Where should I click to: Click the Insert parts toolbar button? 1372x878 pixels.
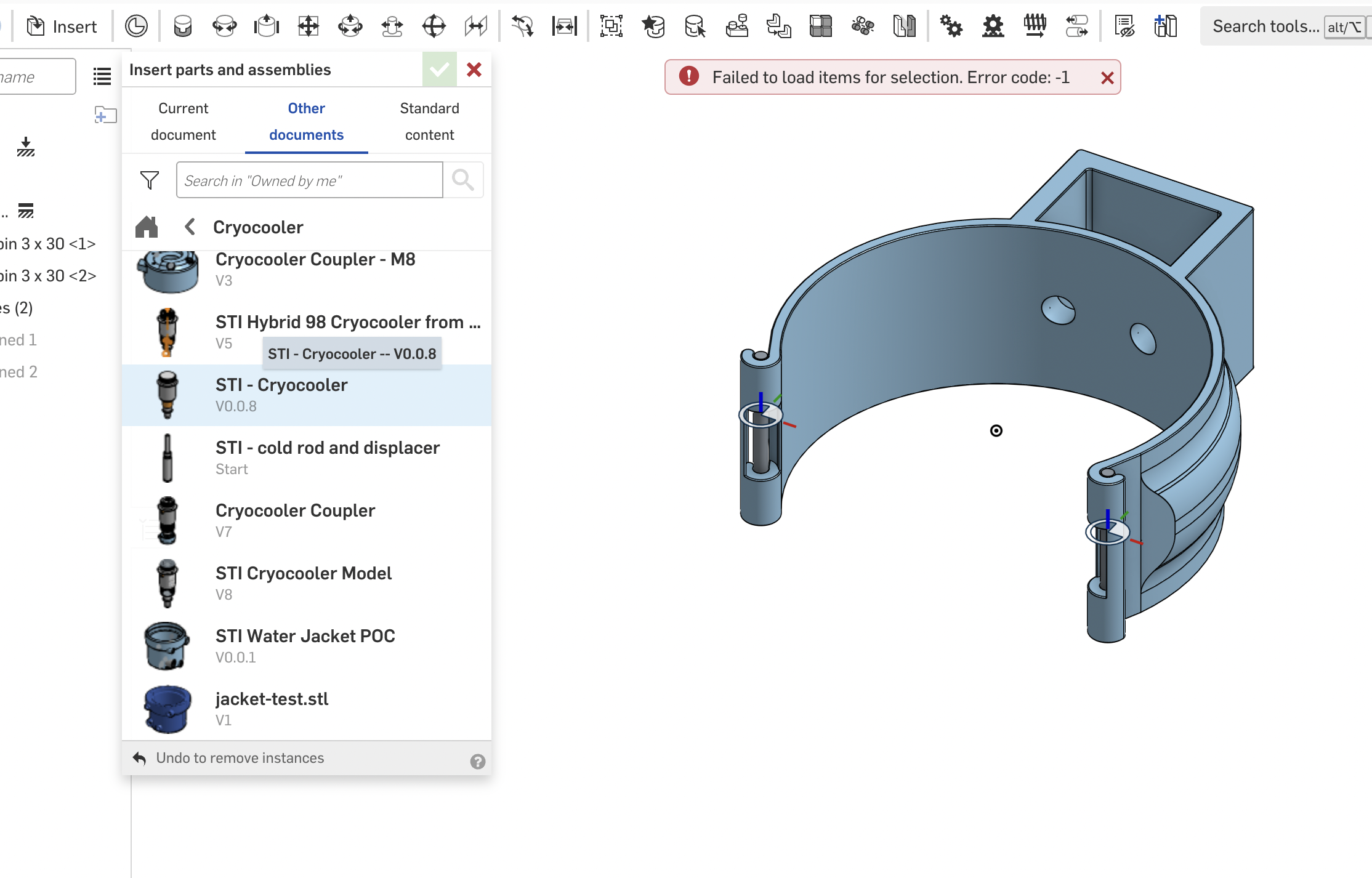point(62,26)
